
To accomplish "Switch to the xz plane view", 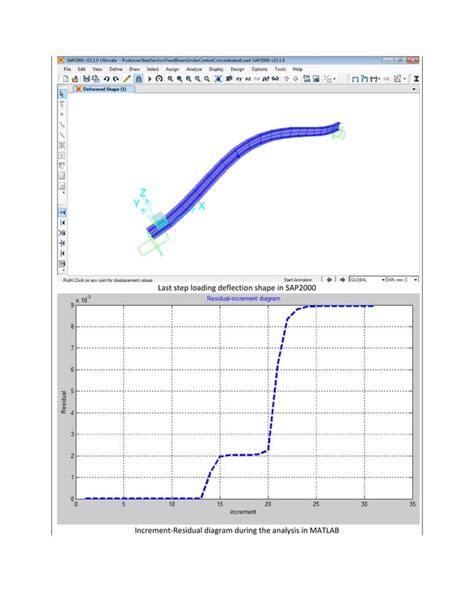I will 248,79.
